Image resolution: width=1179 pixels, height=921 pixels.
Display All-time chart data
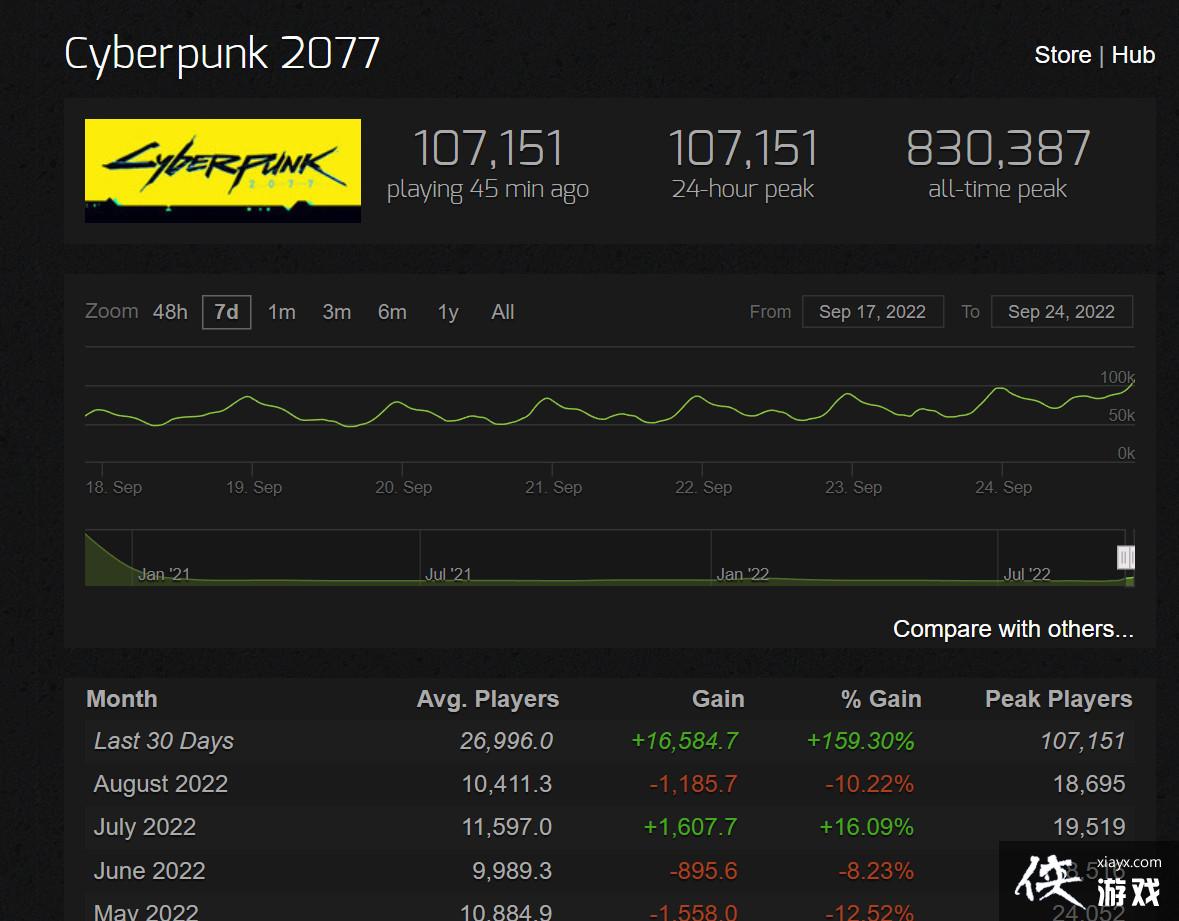coord(502,312)
